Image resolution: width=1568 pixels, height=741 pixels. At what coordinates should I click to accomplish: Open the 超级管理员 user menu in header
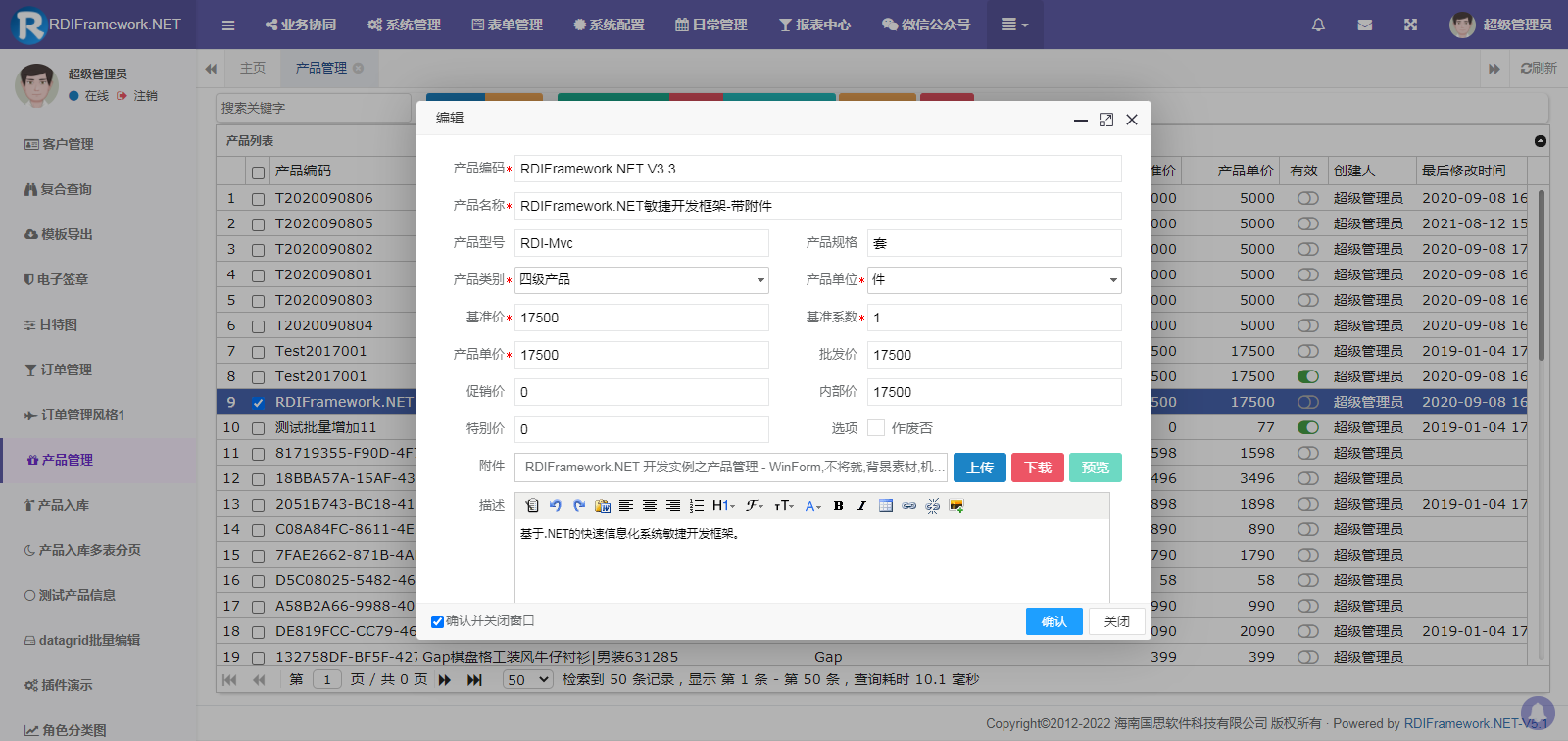[1500, 25]
